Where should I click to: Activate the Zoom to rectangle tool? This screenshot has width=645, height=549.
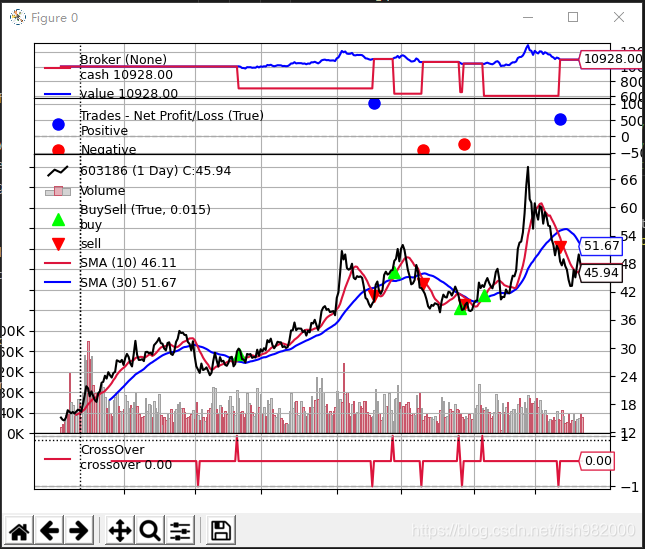(x=150, y=530)
